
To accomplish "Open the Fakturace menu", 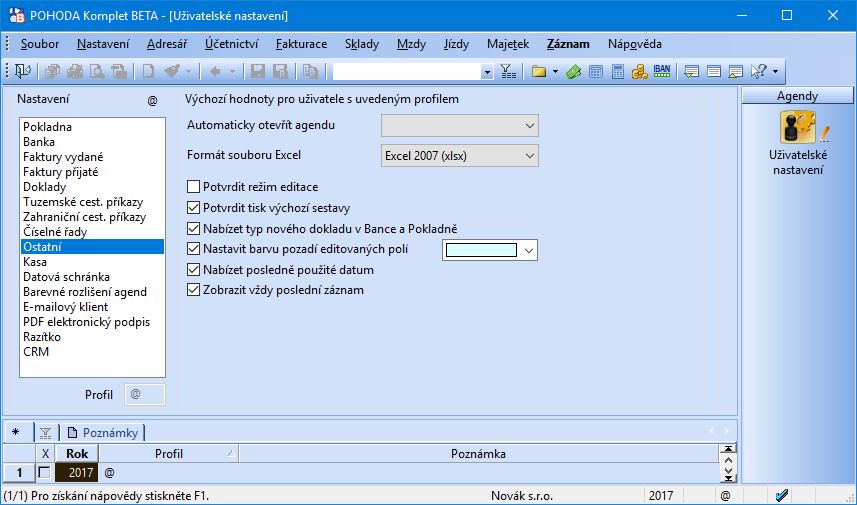I will pyautogui.click(x=302, y=44).
